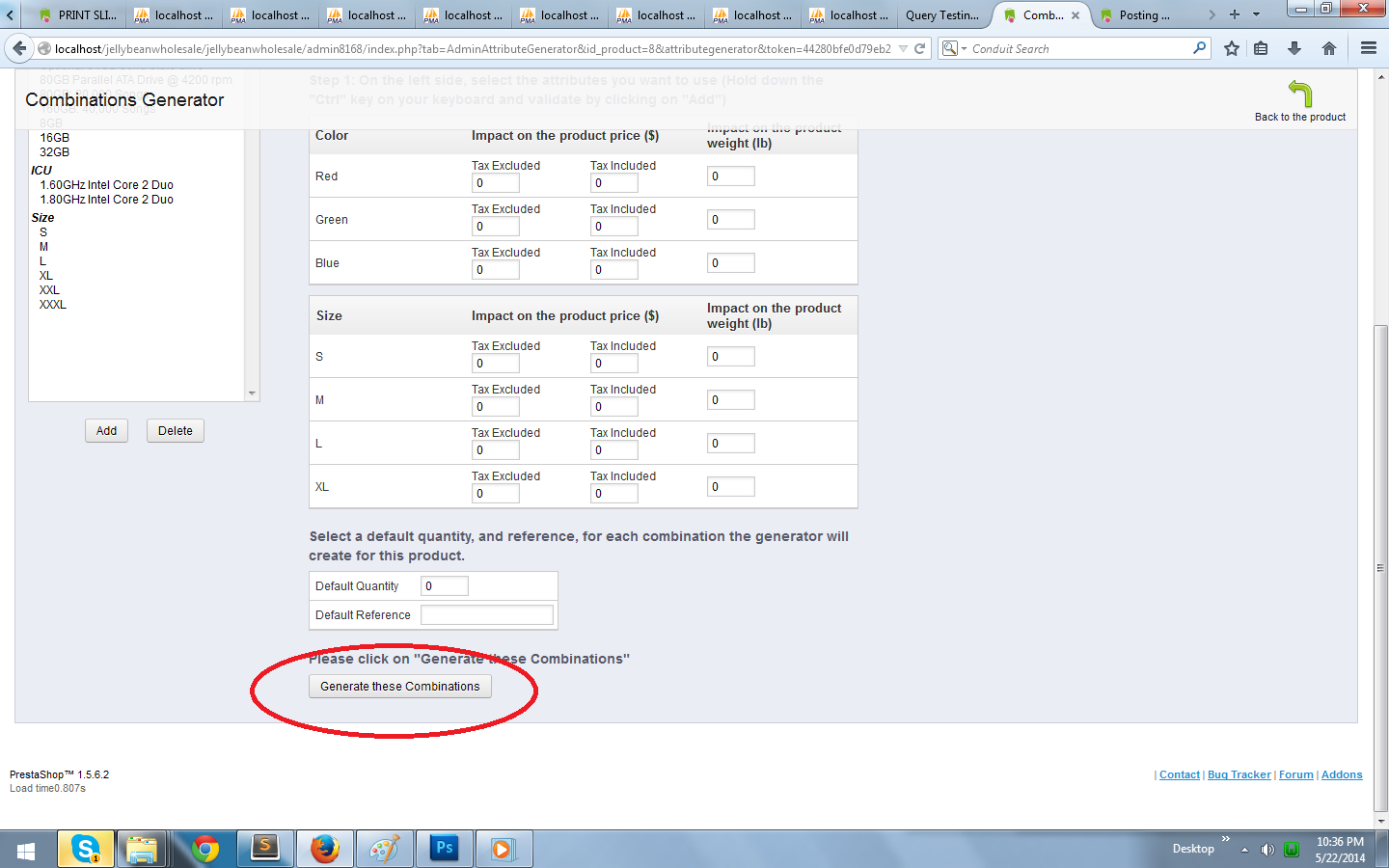Screen dimensions: 1389x868
Task: Open the Bug Tracker link
Action: coord(1239,774)
